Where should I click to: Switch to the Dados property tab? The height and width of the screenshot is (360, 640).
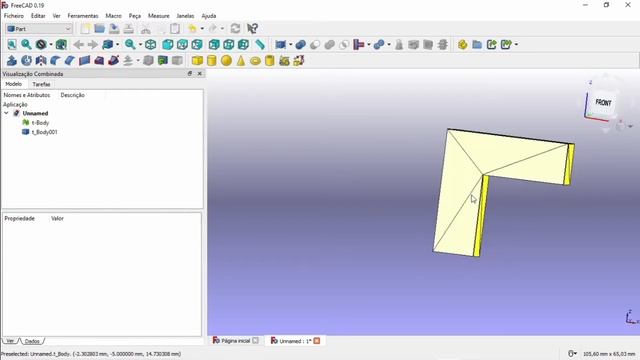coord(32,341)
